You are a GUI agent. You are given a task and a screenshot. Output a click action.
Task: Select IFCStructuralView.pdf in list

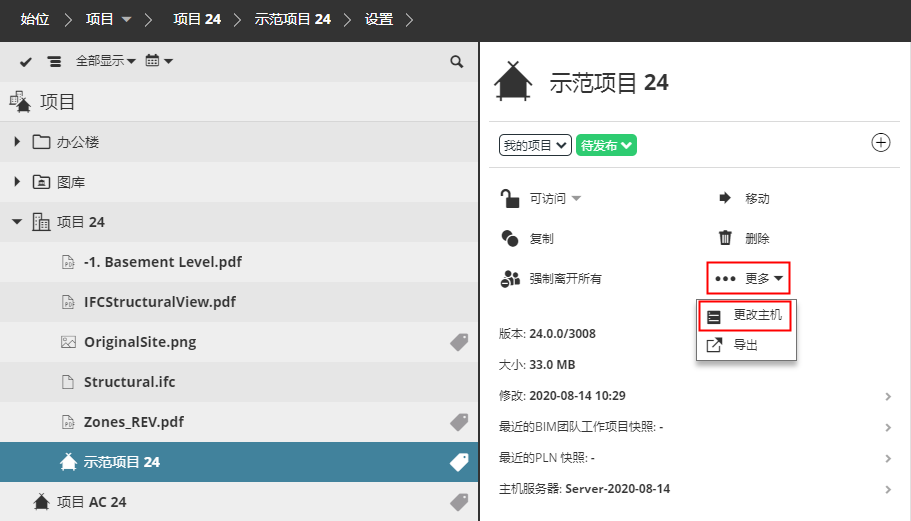239,302
